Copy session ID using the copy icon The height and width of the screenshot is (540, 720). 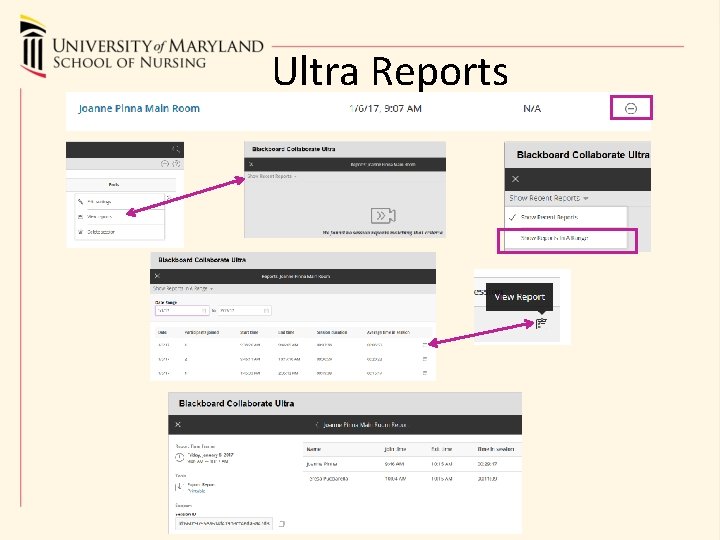pos(281,523)
